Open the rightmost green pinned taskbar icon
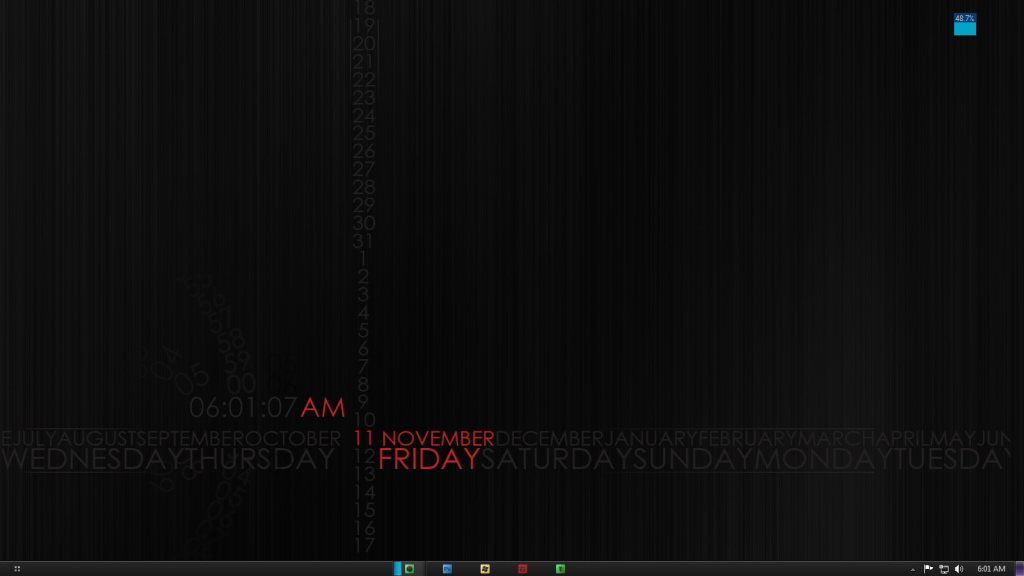Viewport: 1024px width, 576px height. pyautogui.click(x=560, y=568)
